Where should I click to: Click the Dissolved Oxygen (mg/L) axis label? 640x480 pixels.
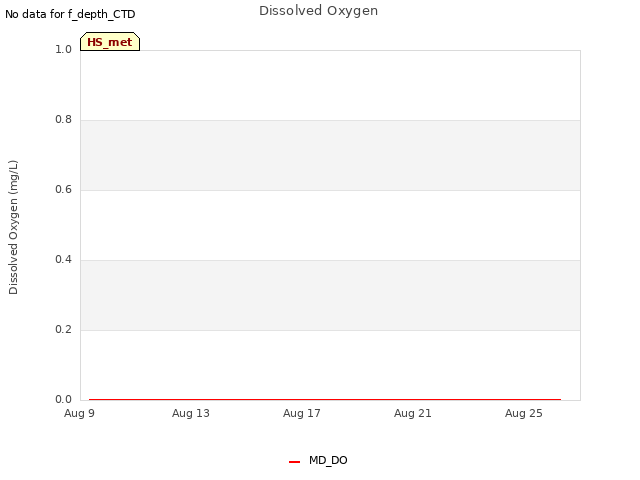tap(13, 227)
